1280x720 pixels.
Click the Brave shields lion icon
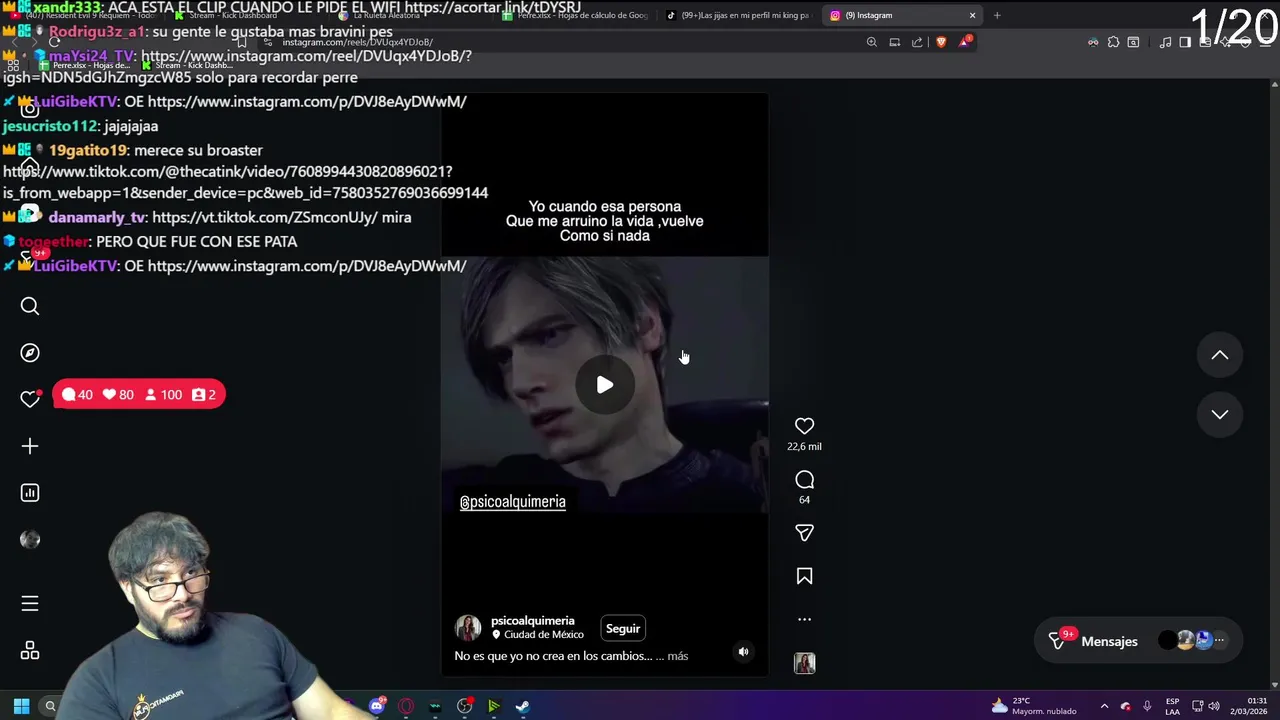pyautogui.click(x=941, y=42)
